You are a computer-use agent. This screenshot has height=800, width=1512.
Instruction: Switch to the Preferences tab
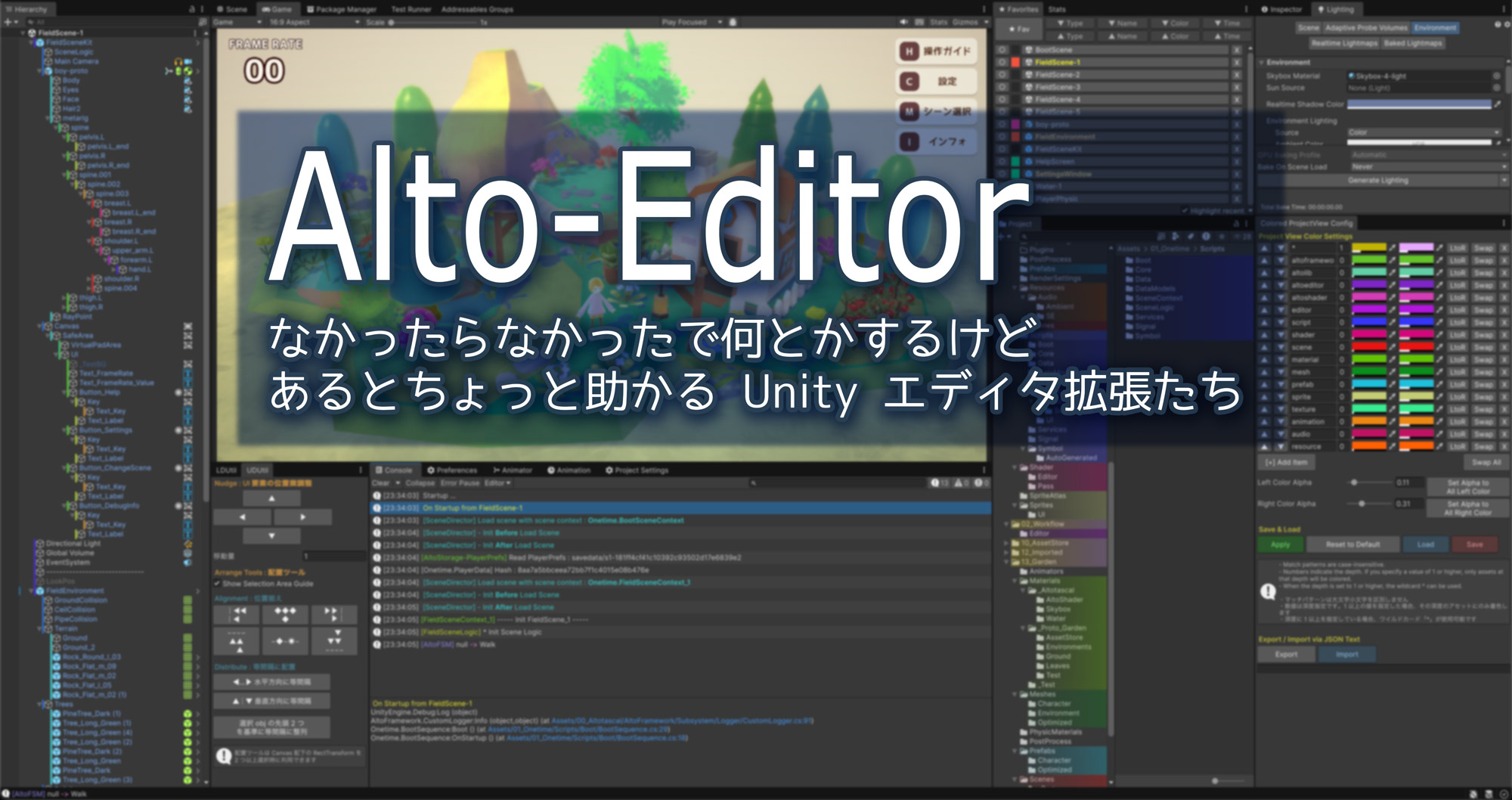pos(452,470)
